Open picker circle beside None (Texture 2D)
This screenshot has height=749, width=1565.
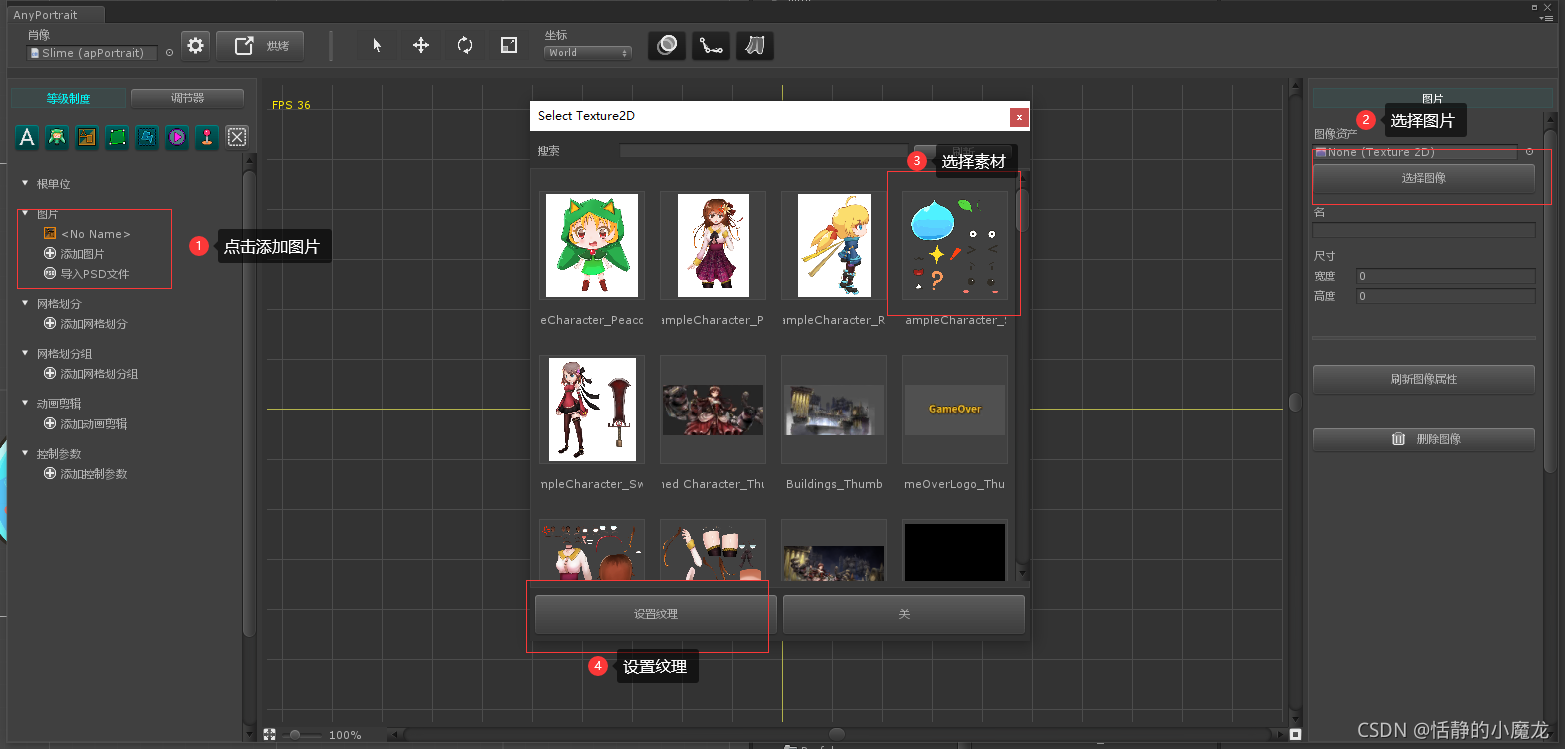tap(1529, 152)
